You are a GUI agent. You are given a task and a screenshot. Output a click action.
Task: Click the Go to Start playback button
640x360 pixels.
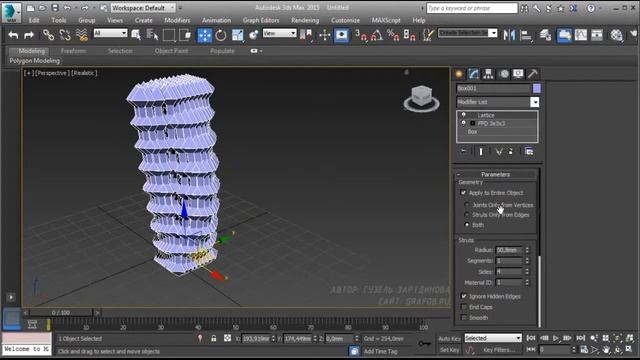pos(531,338)
